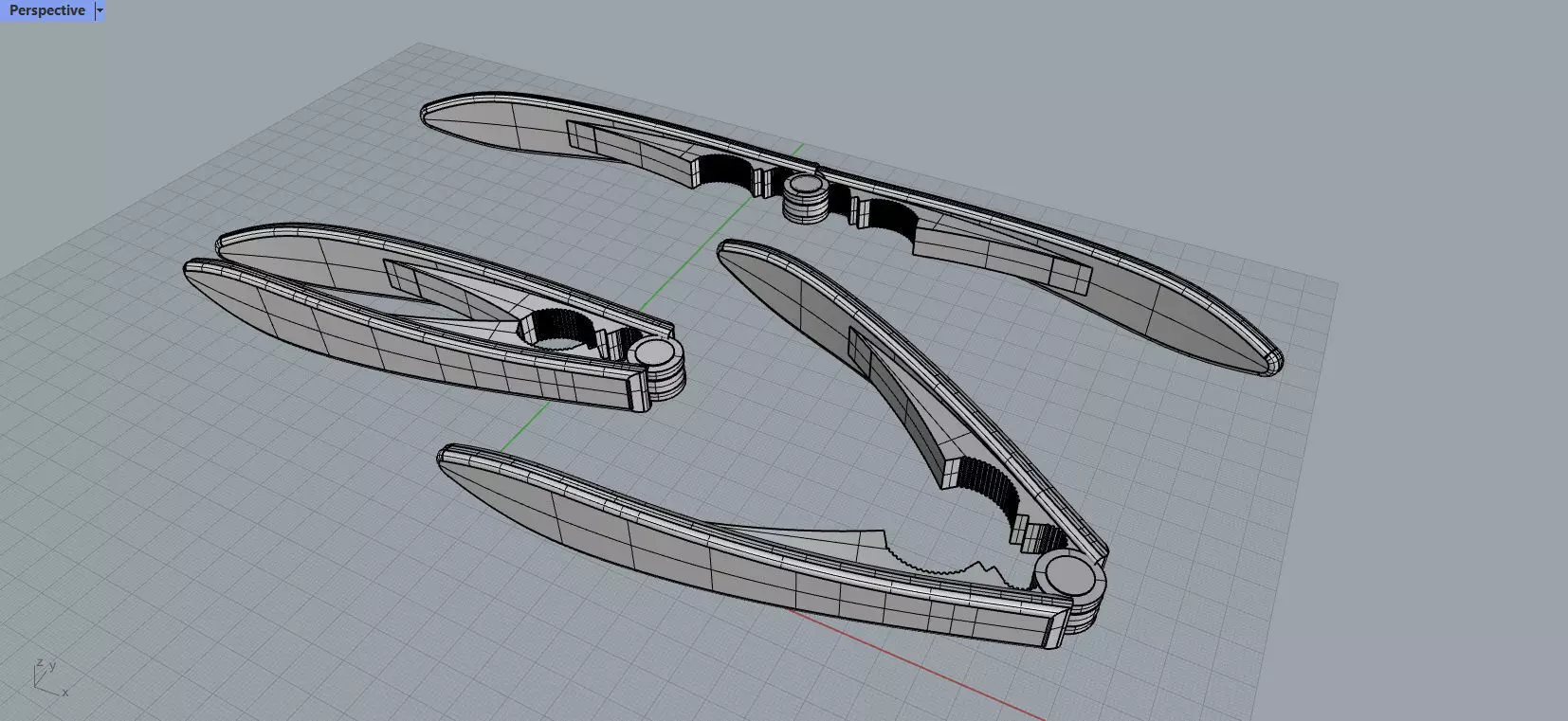Click the Perspective viewport title label
Screen dimensions: 1568x721
[46, 10]
